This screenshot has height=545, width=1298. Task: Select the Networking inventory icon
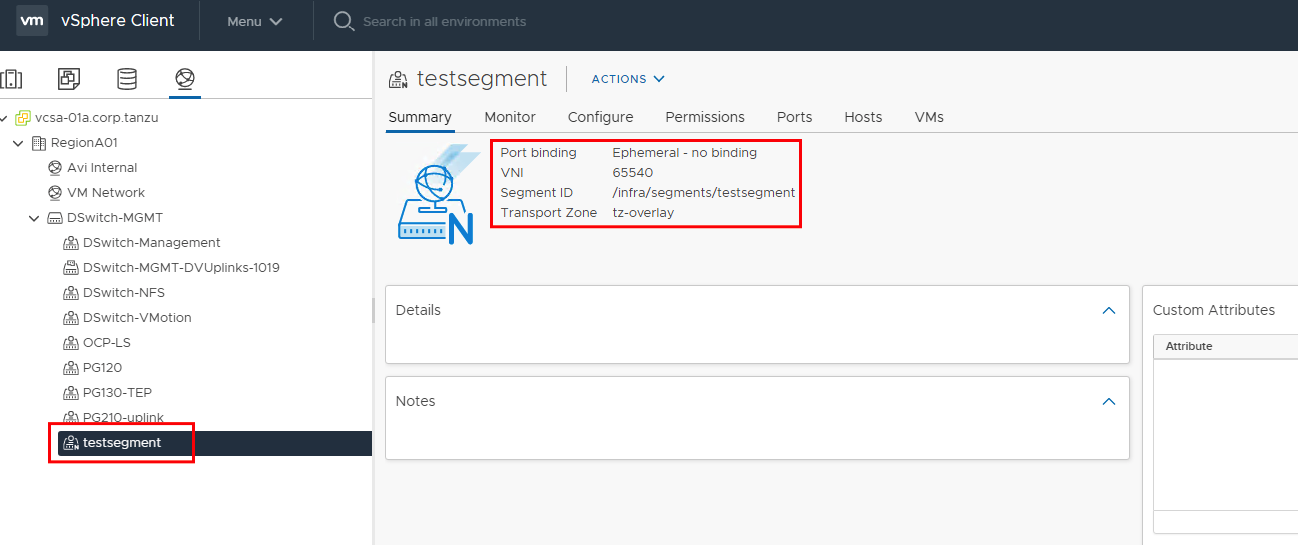[x=185, y=78]
